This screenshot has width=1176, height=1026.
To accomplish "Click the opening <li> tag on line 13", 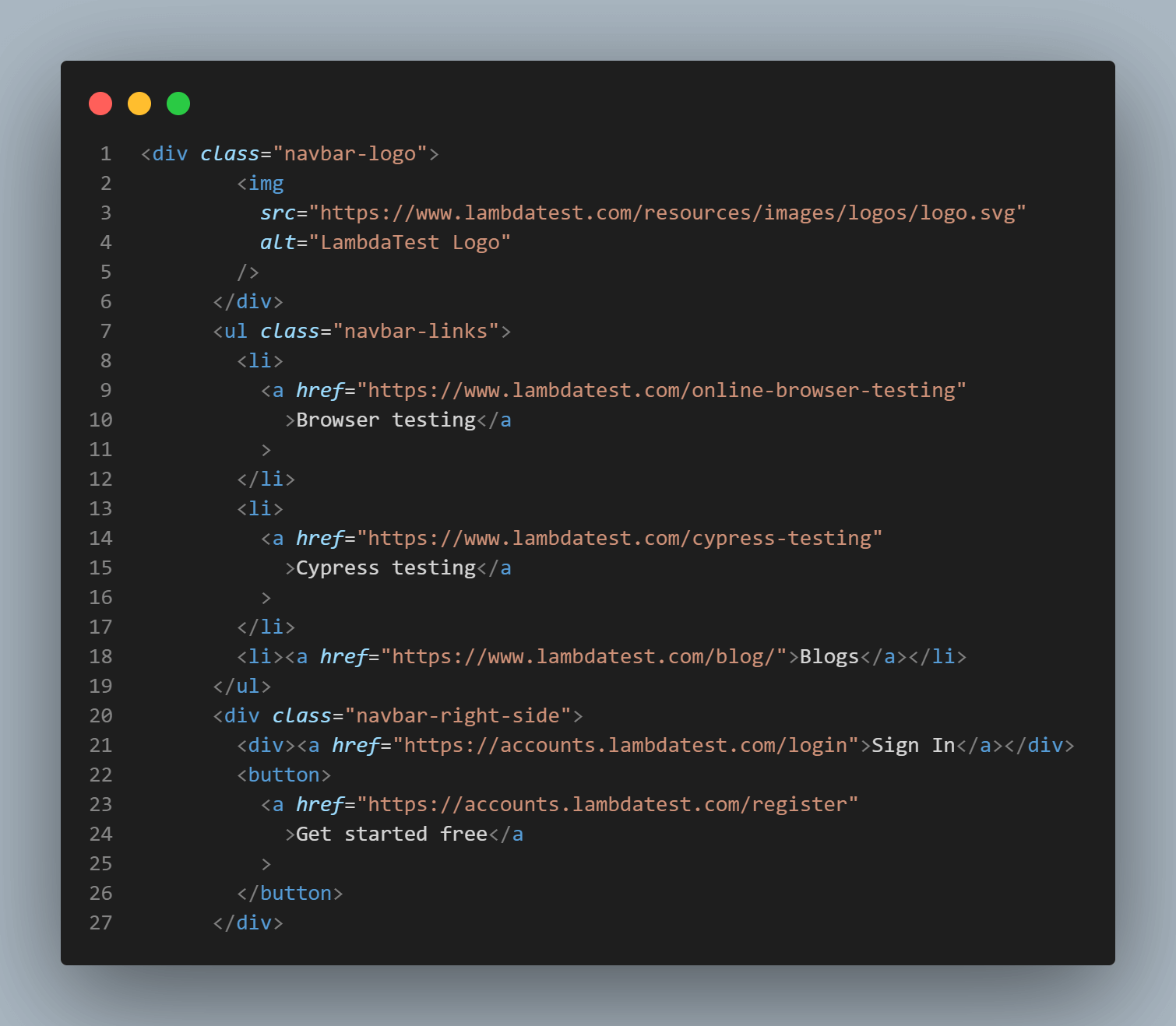I will coord(260,509).
